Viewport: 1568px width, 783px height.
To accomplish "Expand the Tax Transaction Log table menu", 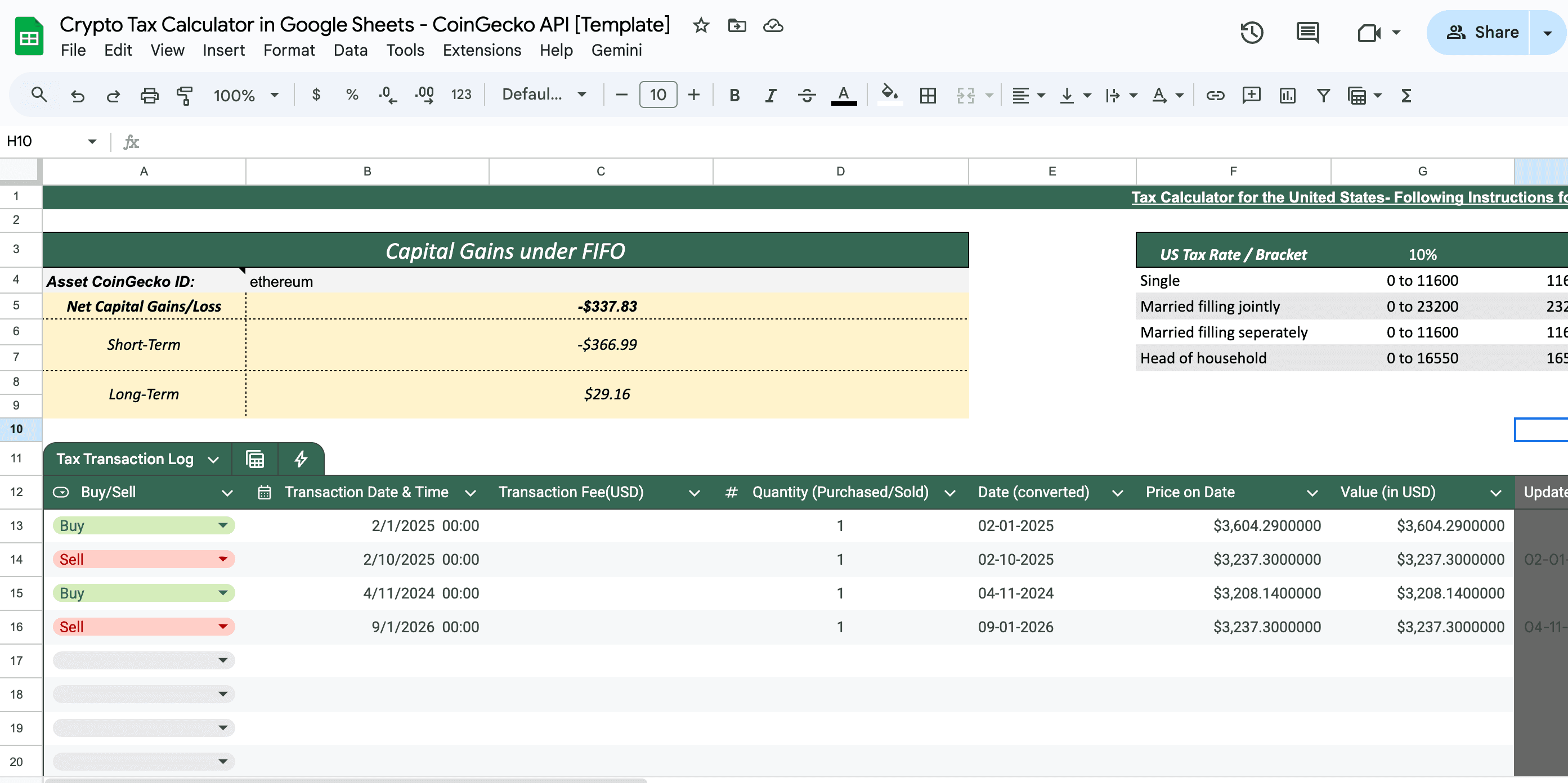I will tap(213, 460).
